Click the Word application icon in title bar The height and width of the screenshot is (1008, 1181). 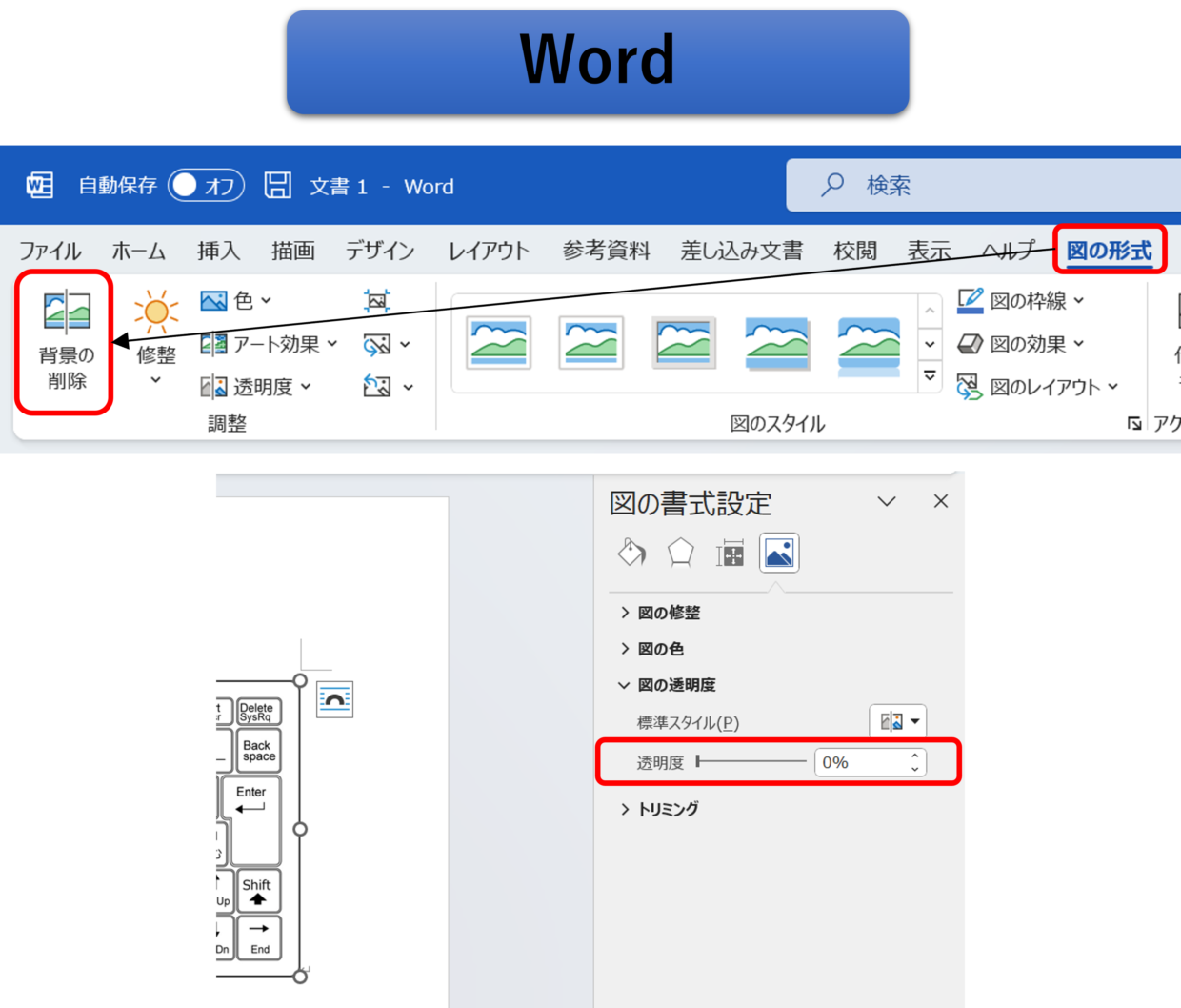[x=40, y=185]
